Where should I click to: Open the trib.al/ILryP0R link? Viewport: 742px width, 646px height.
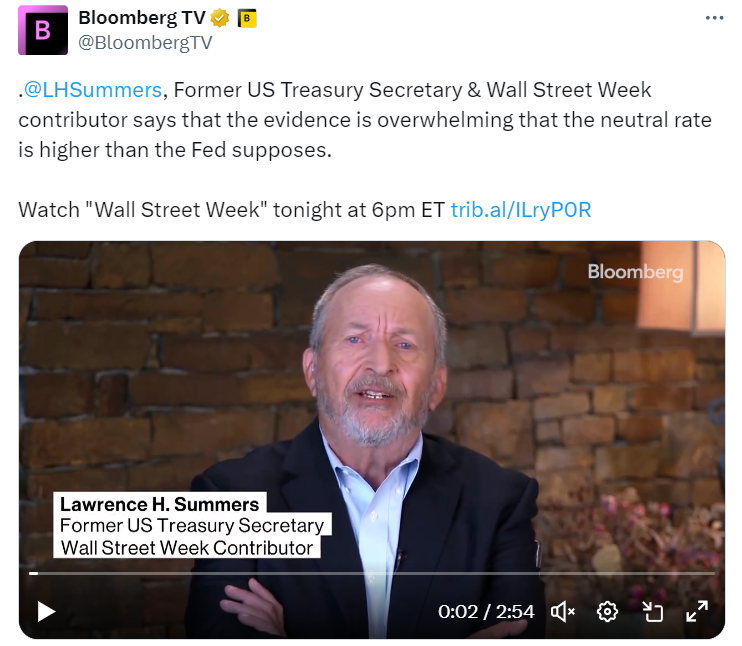521,210
